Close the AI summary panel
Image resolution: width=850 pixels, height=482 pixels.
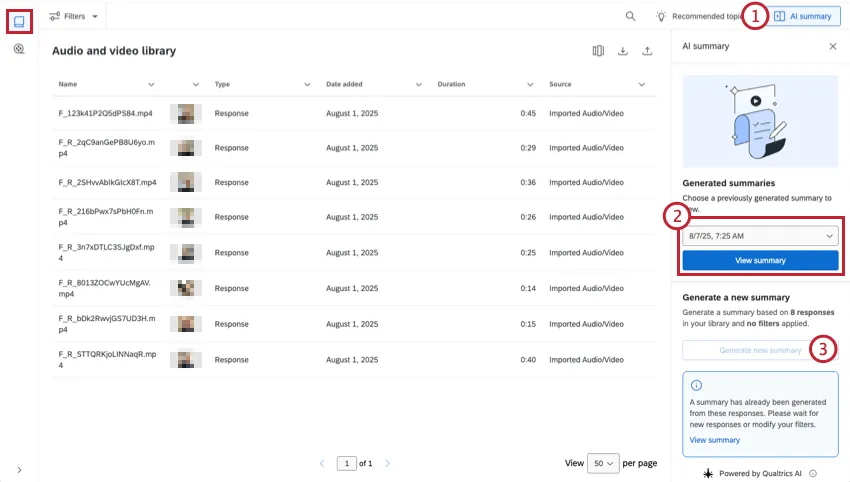point(833,46)
